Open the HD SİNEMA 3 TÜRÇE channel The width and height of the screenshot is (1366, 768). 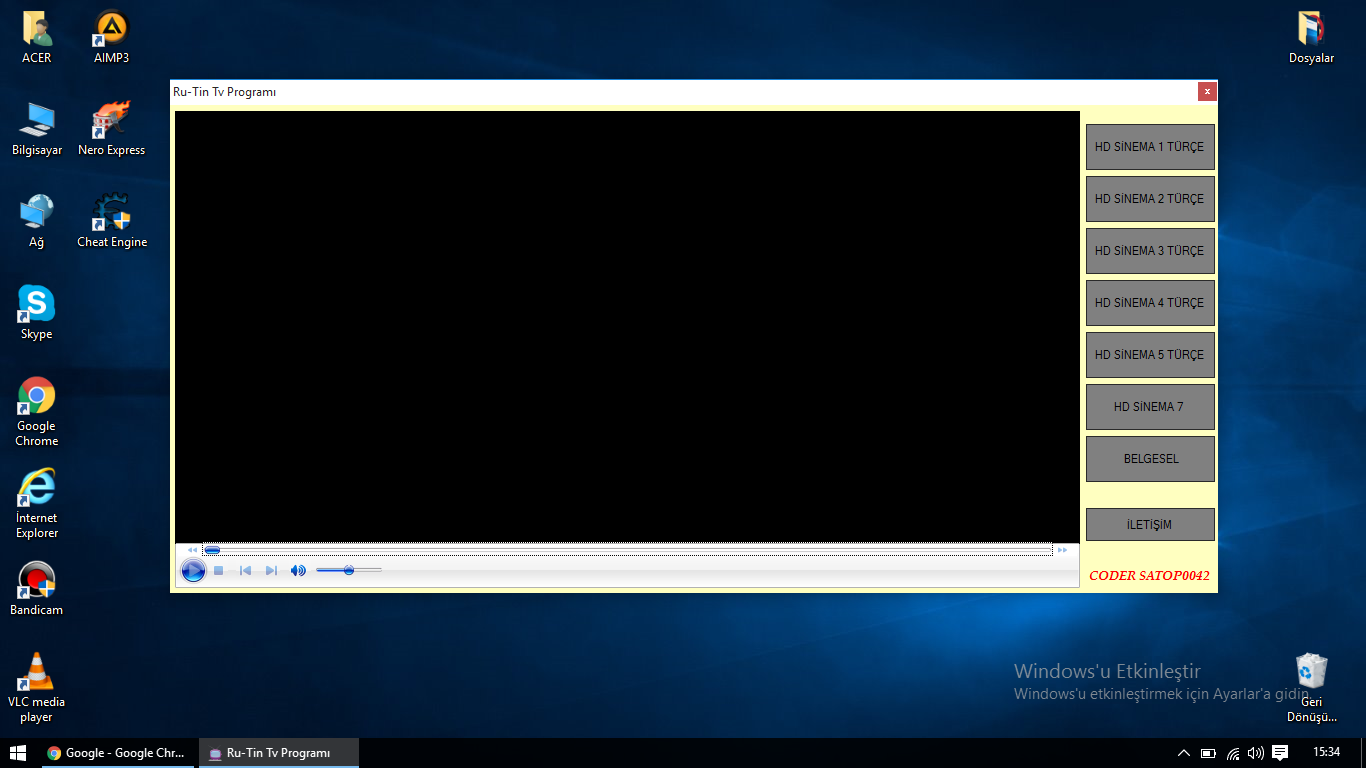1150,251
